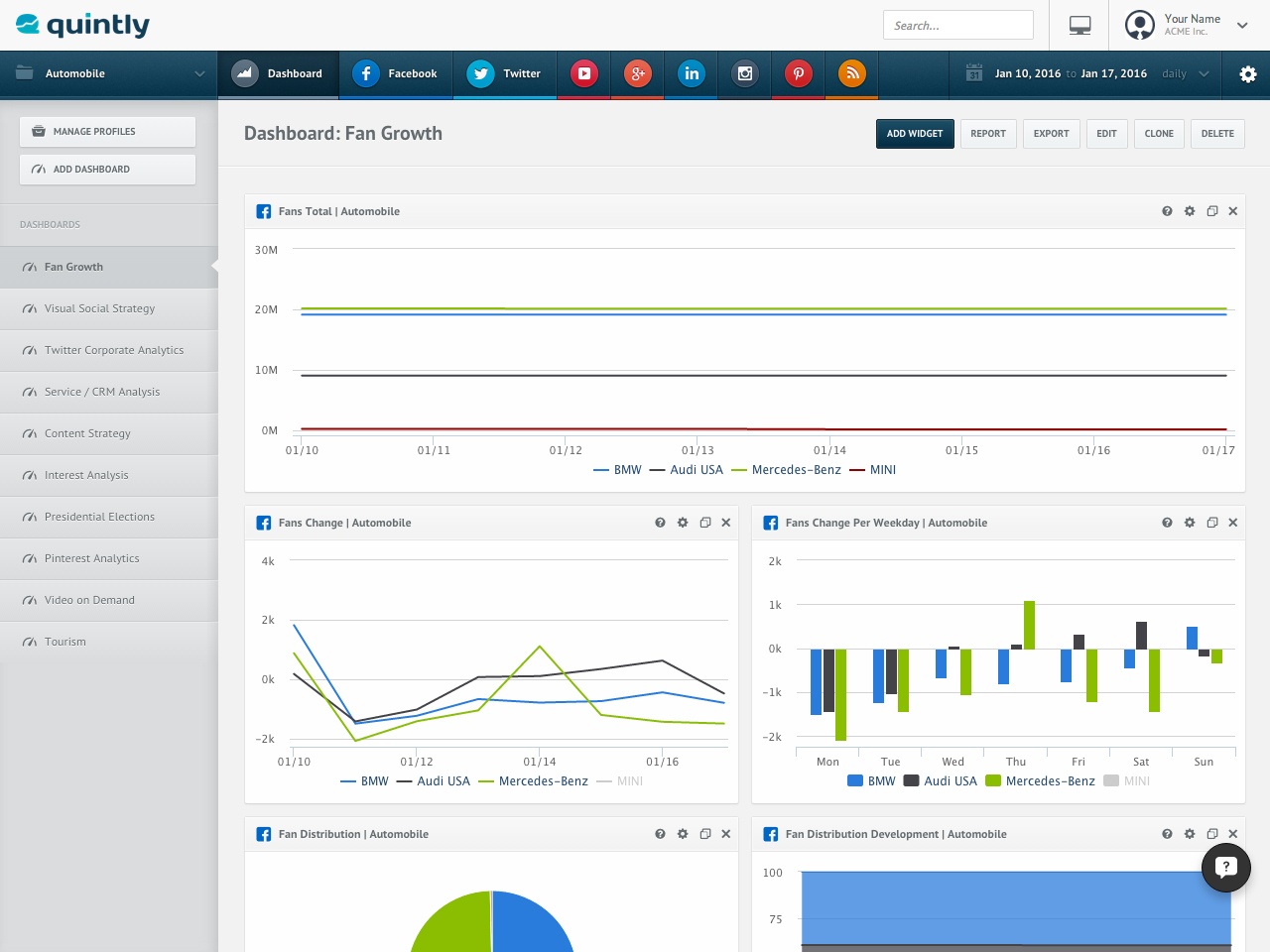
Task: Open help for Fans Change widget
Action: click(x=660, y=523)
